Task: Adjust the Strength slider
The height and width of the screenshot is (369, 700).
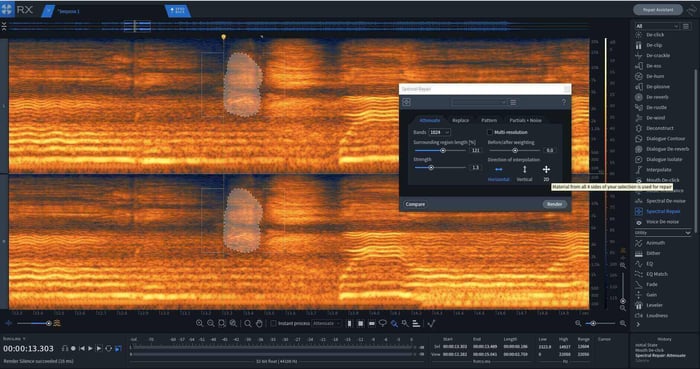Action: pyautogui.click(x=441, y=168)
